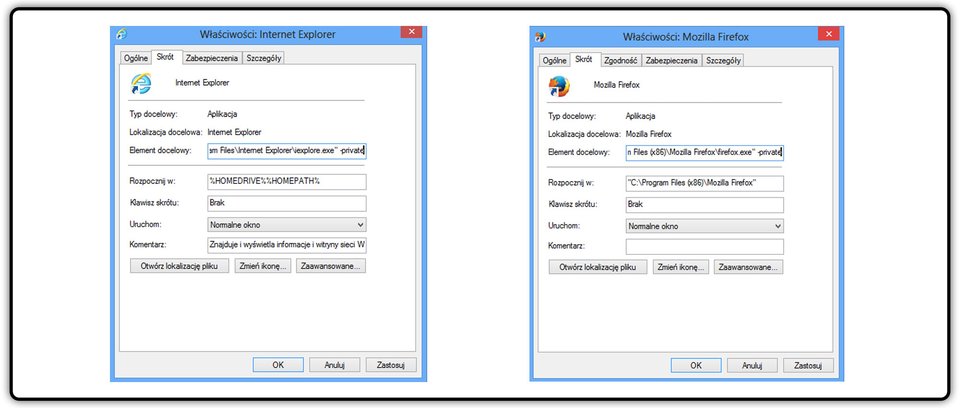Click Lokalizacja docelowa value Mozilla Firefox
This screenshot has height=408, width=960.
(648, 134)
